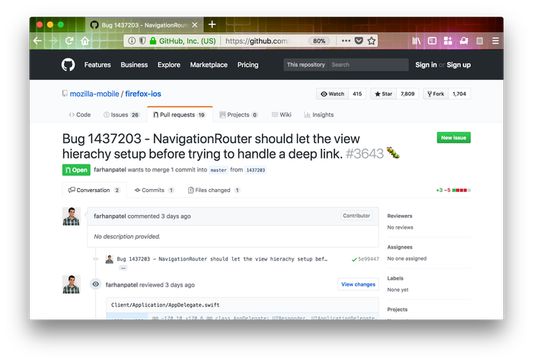The image size is (533, 362).
Task: Switch to the Insights tab
Action: 319,115
